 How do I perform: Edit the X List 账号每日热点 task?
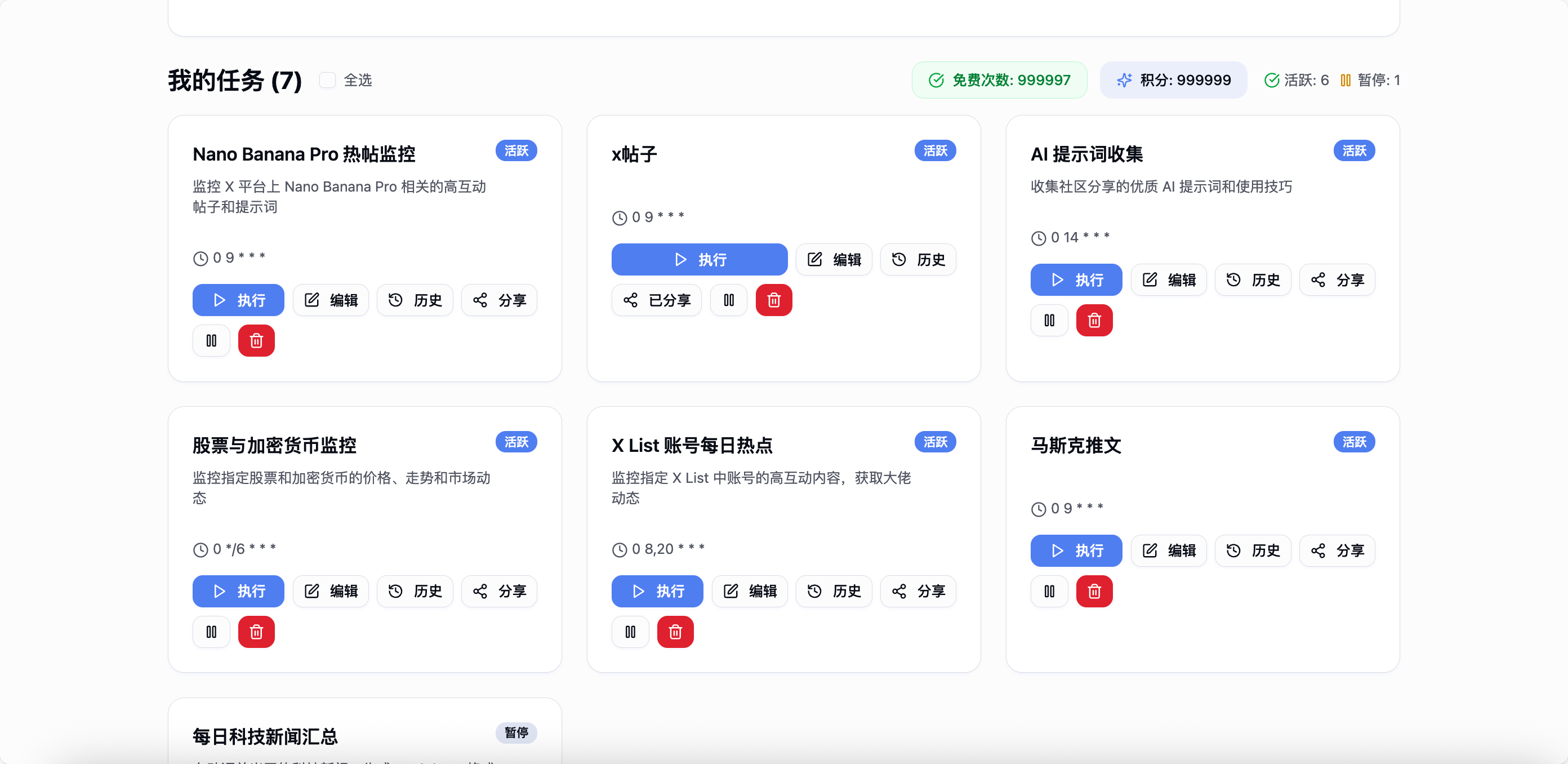click(x=749, y=590)
